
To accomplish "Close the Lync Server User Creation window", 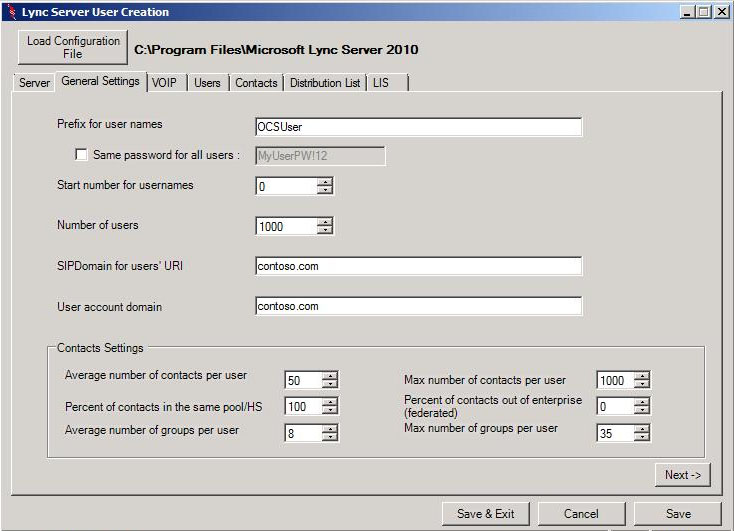I will 722,12.
